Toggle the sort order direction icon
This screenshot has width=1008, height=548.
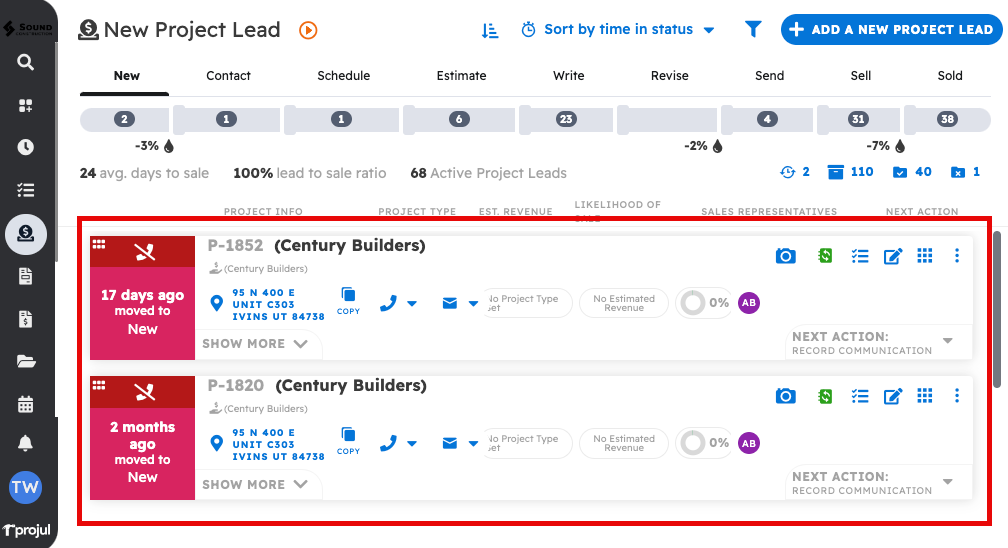490,30
